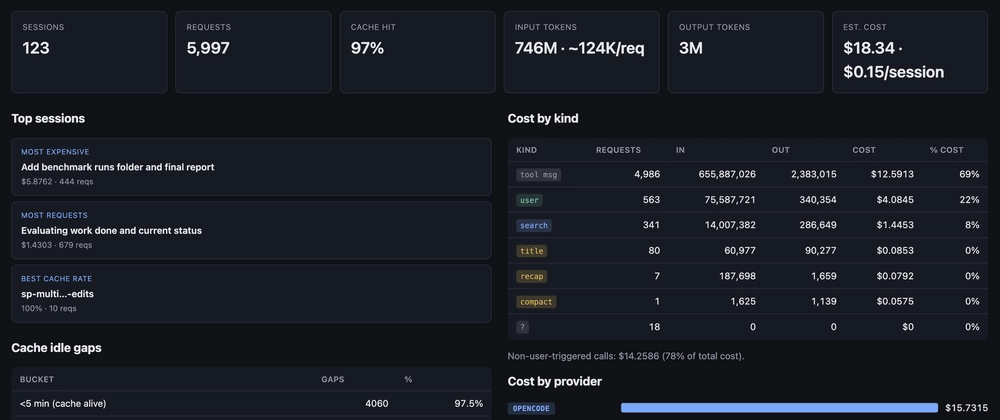Select the Requests card showing 5,997
The height and width of the screenshot is (420, 1000).
(253, 52)
